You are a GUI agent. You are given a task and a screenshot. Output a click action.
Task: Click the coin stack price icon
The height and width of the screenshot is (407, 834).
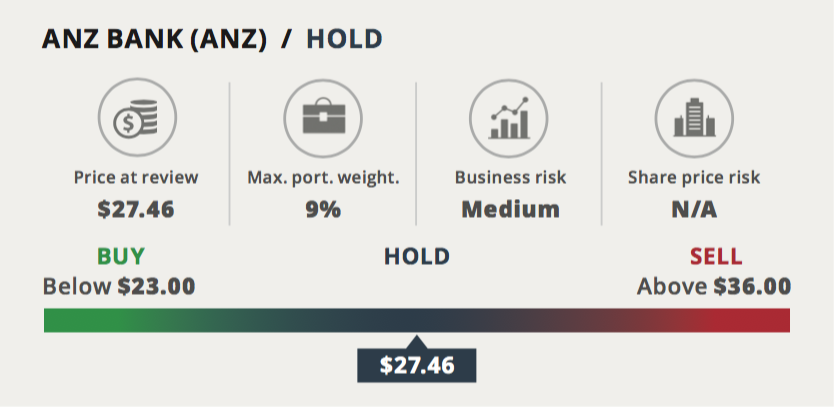[x=137, y=118]
